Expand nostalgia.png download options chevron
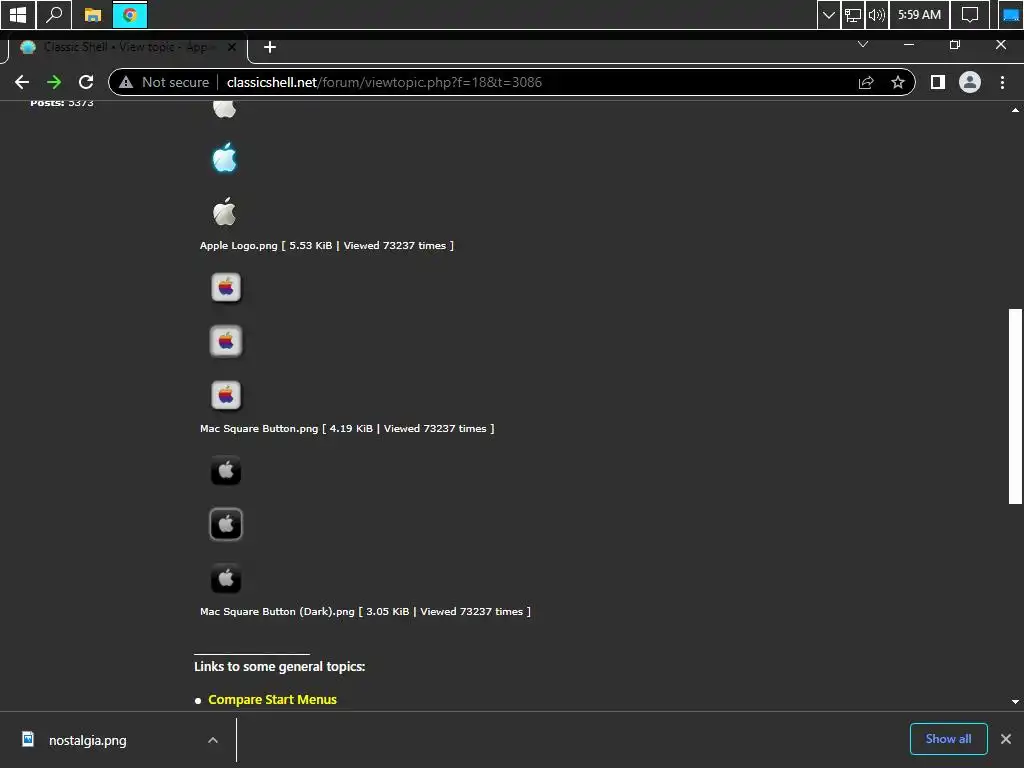This screenshot has height=768, width=1024. [x=213, y=740]
